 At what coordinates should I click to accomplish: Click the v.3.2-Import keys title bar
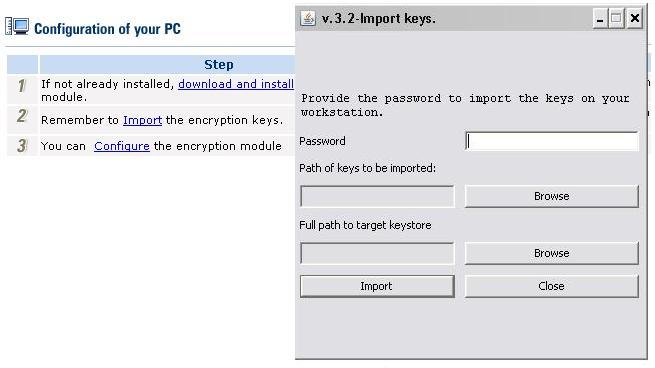click(x=443, y=19)
